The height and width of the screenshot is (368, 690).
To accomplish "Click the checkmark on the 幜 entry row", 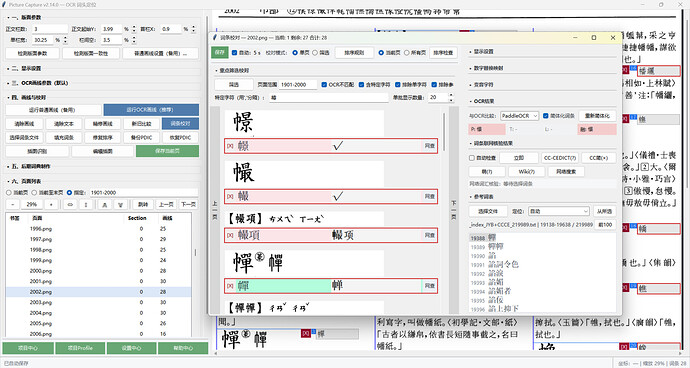I will [x=338, y=146].
